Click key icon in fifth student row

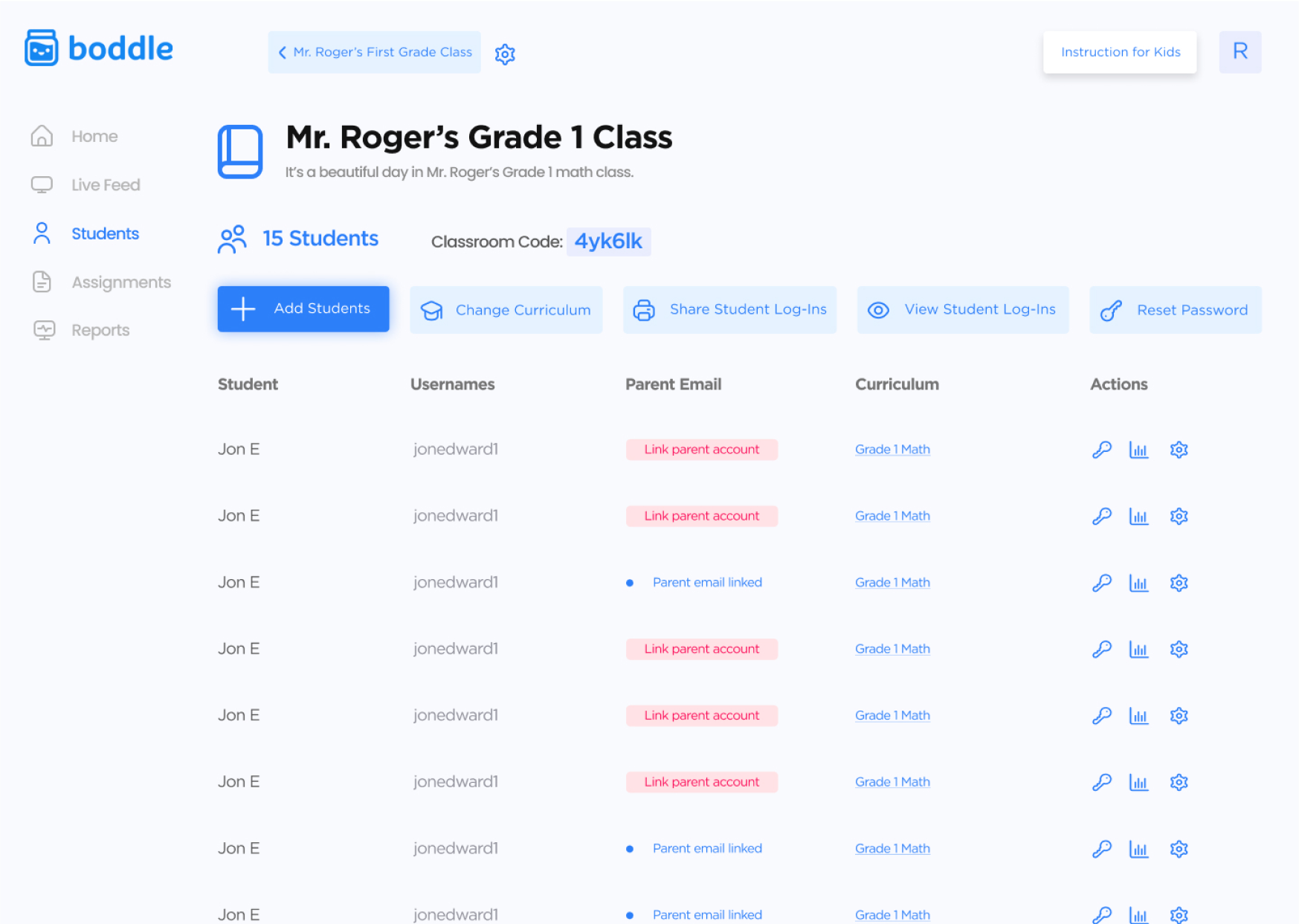pyautogui.click(x=1102, y=716)
